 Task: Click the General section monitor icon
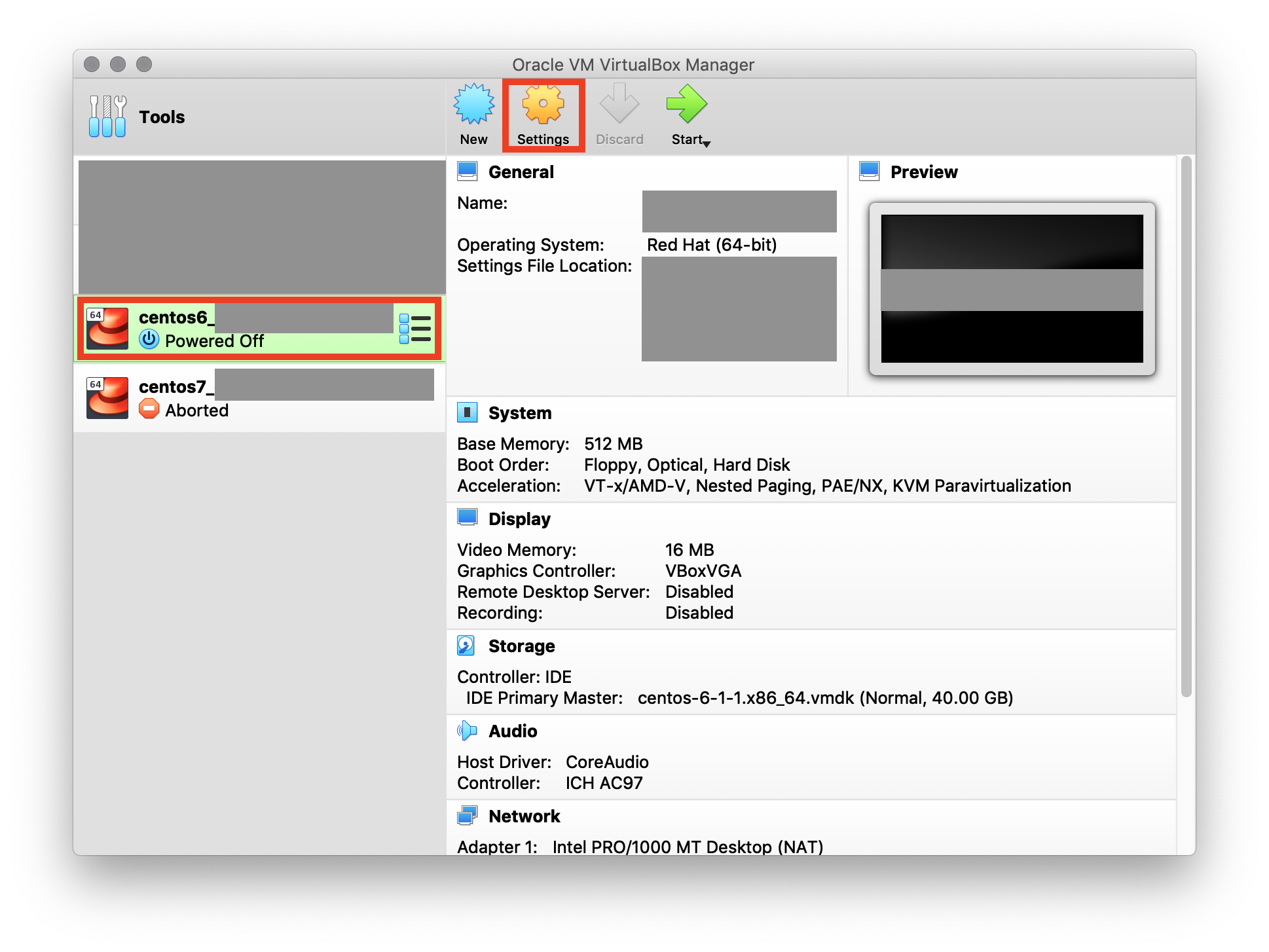point(468,172)
